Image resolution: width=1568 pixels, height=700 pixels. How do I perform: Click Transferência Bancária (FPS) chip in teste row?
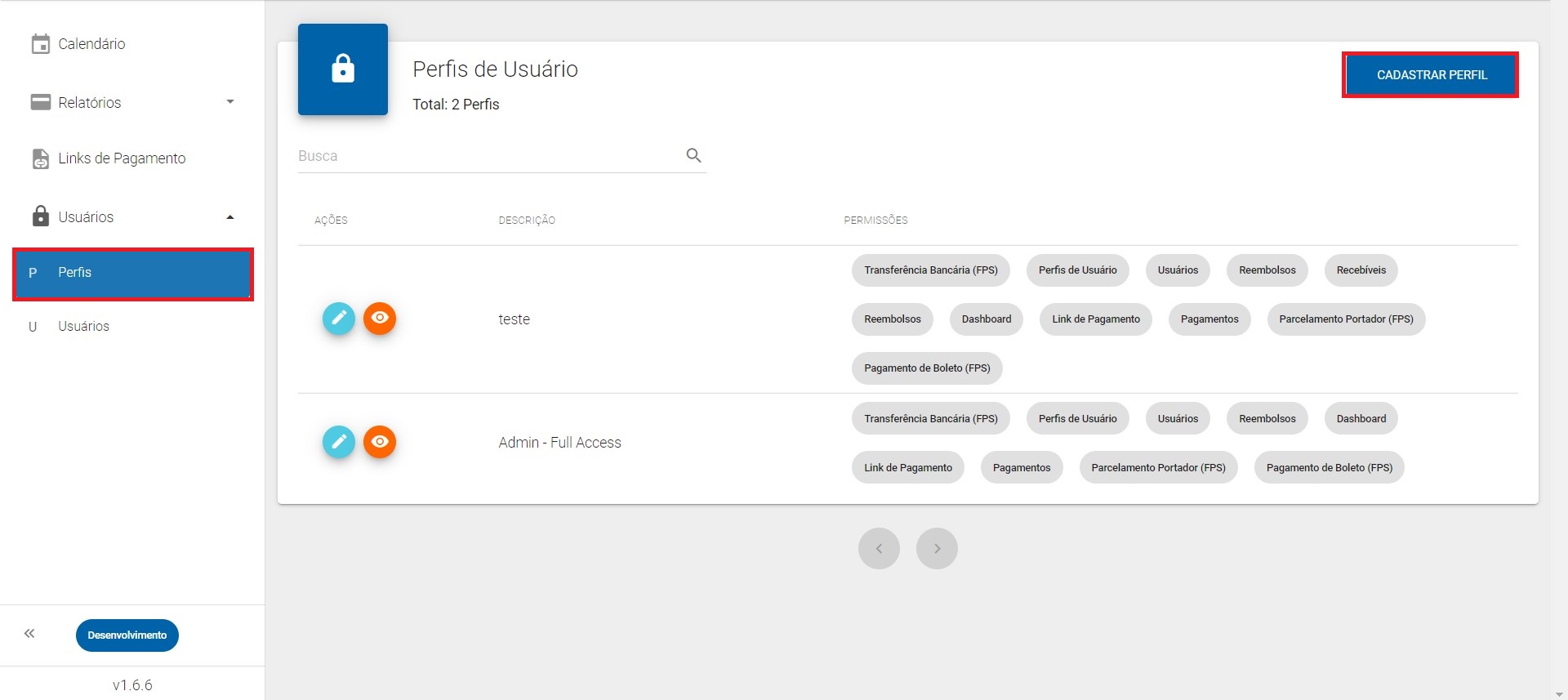[x=931, y=270]
